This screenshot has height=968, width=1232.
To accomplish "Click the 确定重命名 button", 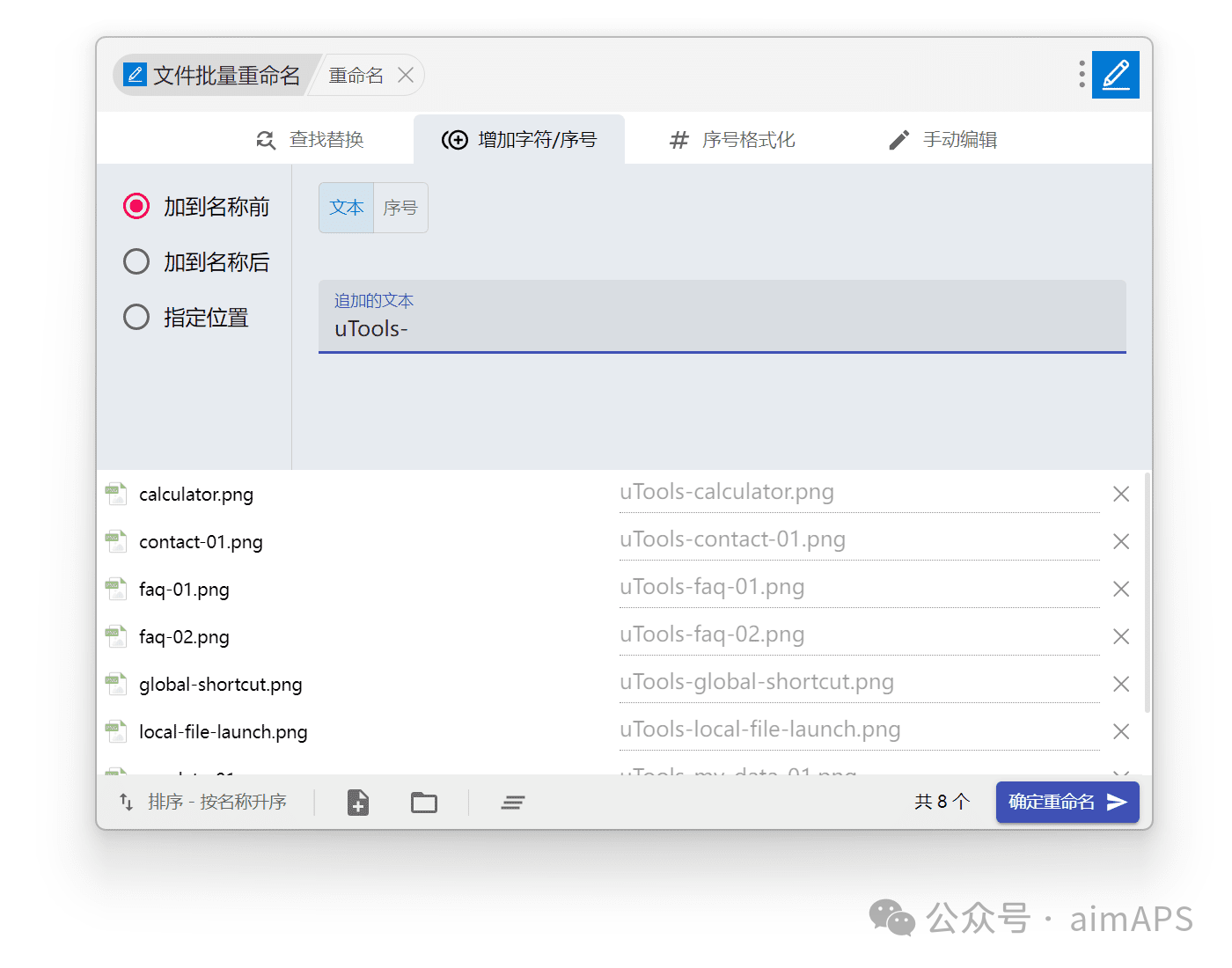I will click(x=1067, y=802).
